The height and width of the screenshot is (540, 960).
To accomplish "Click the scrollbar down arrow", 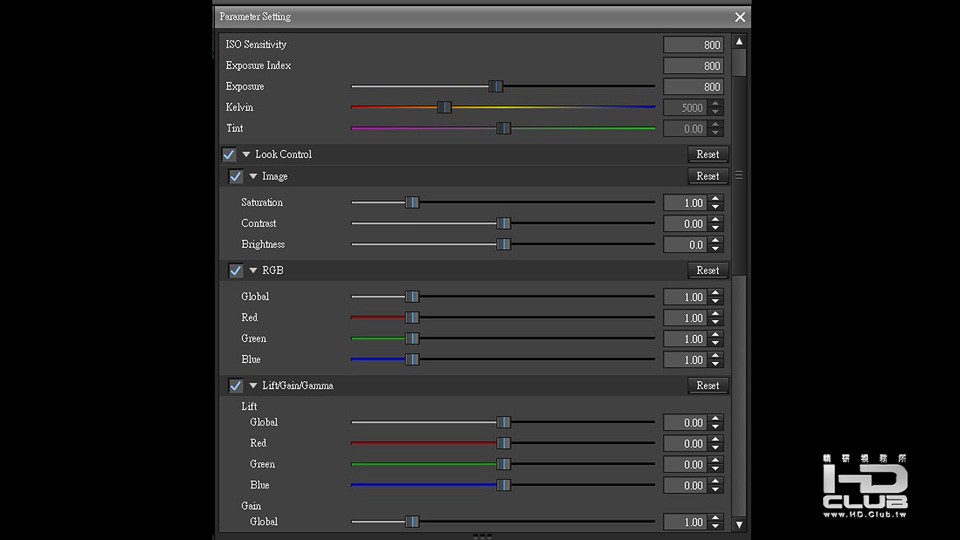I will [739, 525].
